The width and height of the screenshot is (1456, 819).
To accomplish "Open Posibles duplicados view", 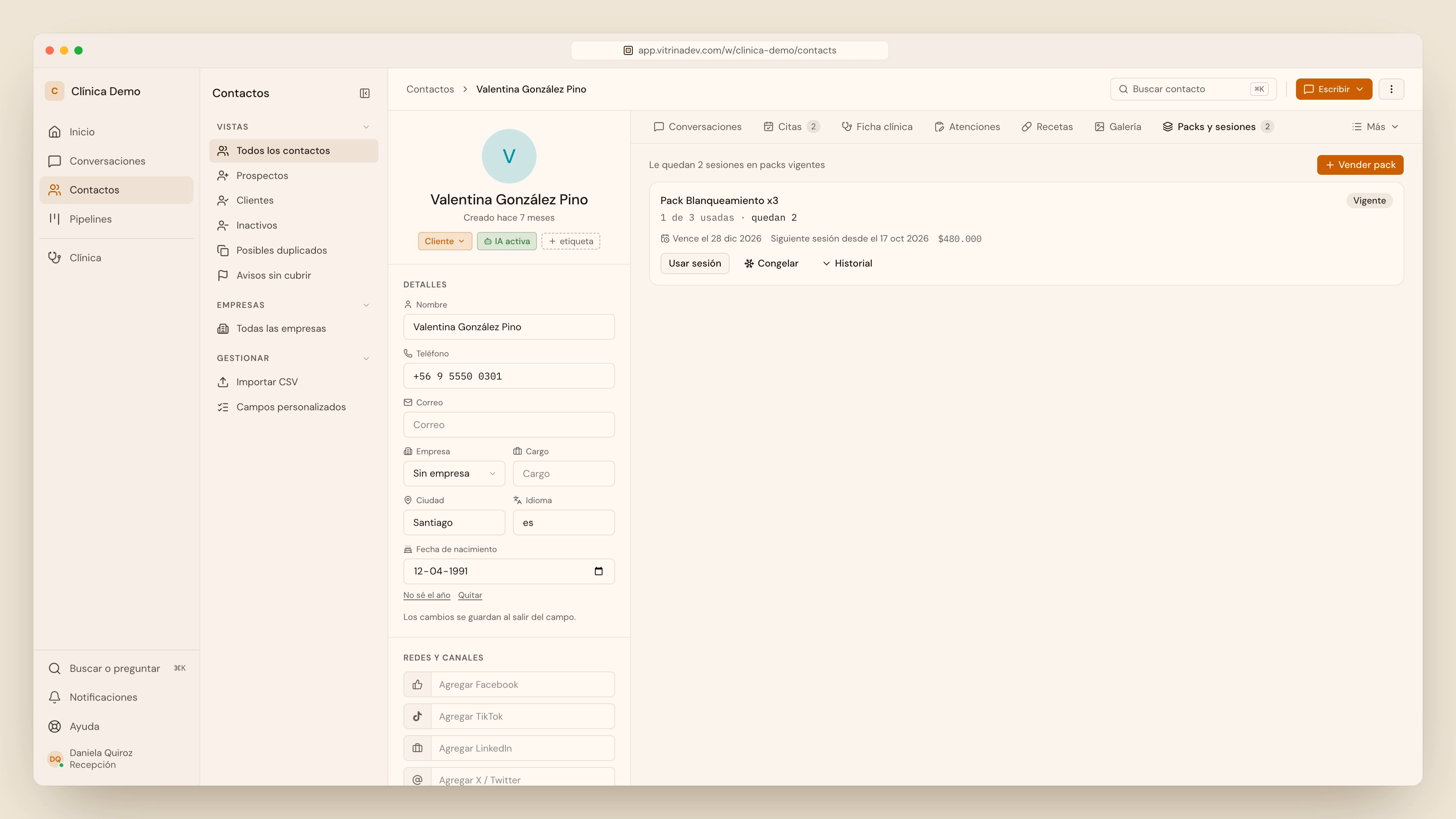I will tap(293, 250).
